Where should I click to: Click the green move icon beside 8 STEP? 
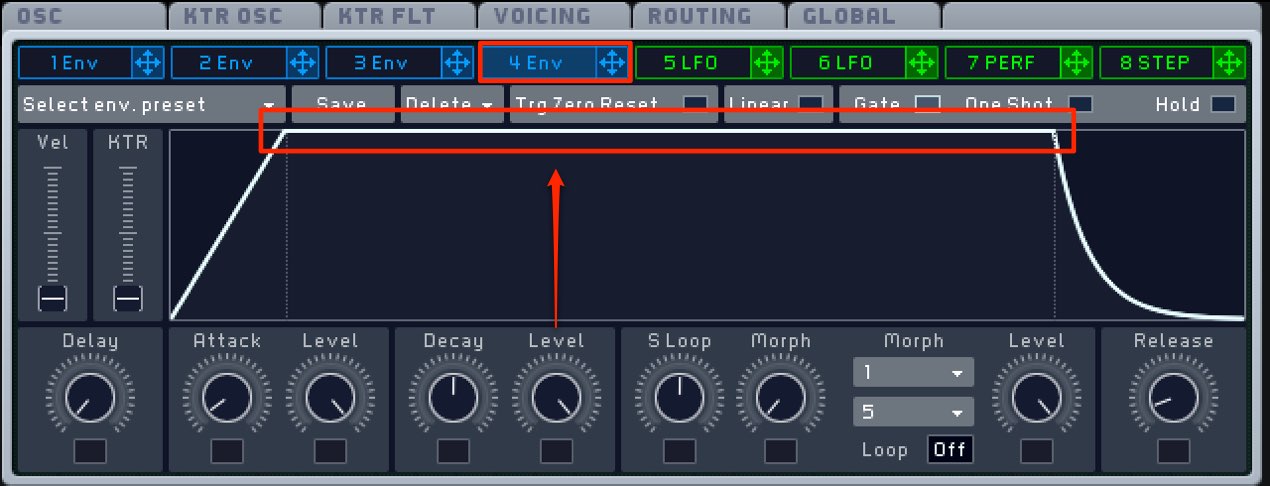click(1231, 63)
